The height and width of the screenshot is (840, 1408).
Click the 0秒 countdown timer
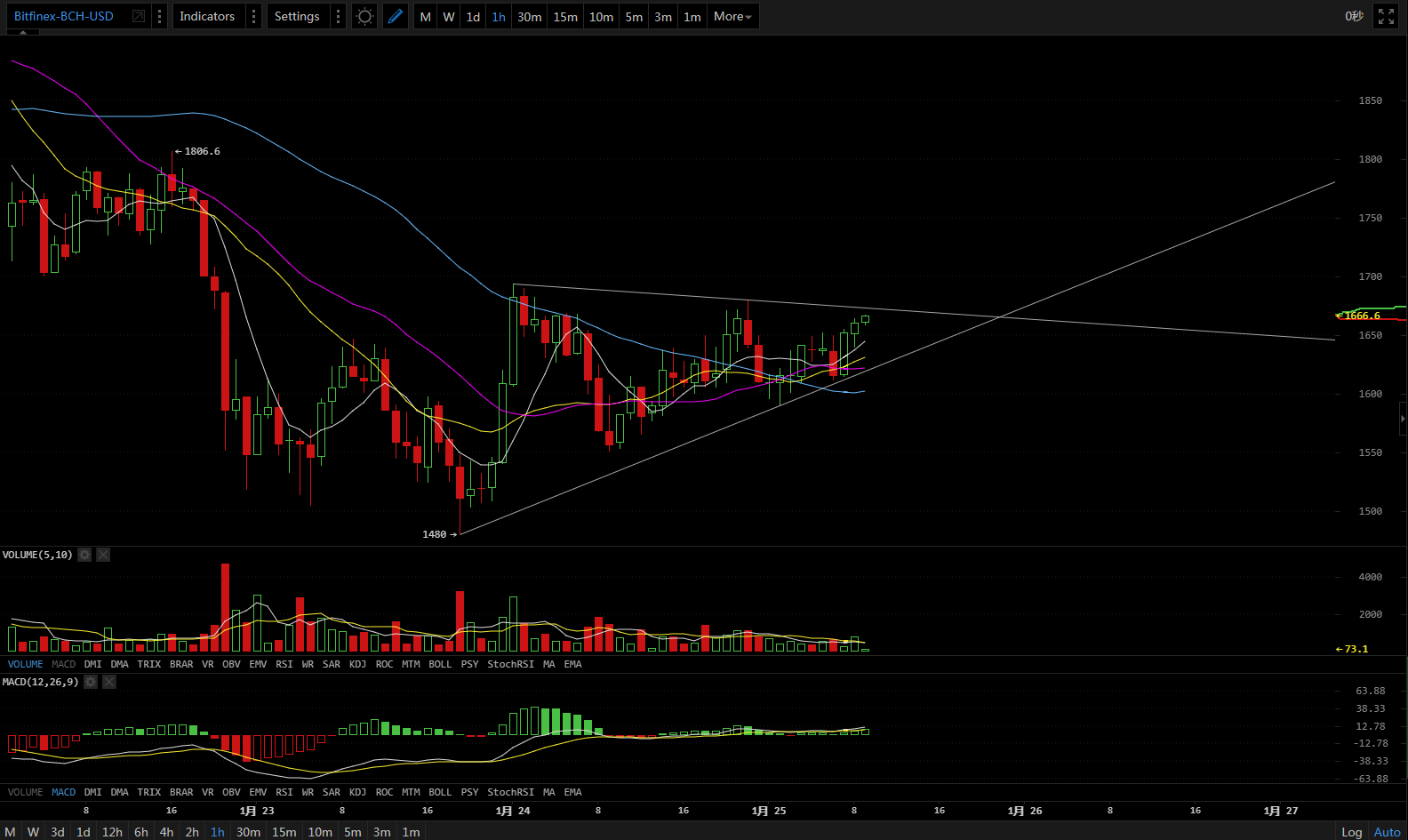coord(1354,16)
